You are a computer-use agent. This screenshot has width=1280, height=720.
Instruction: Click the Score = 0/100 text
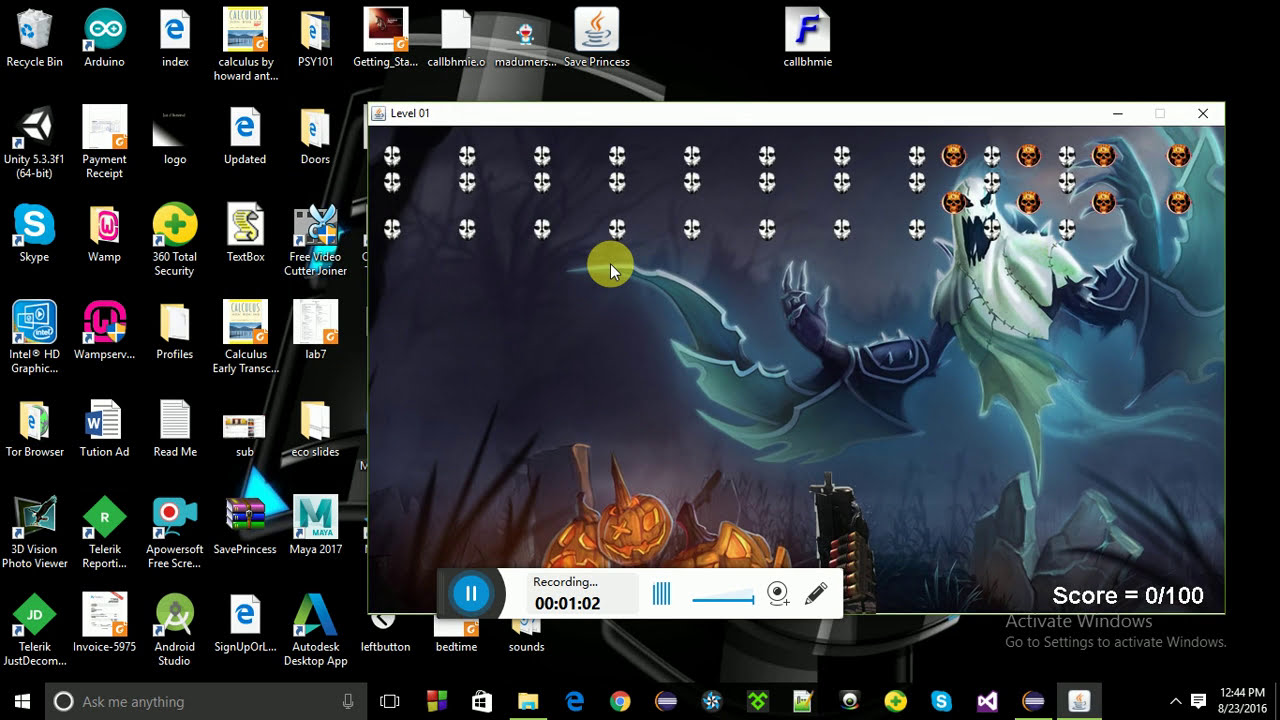[x=1128, y=596]
